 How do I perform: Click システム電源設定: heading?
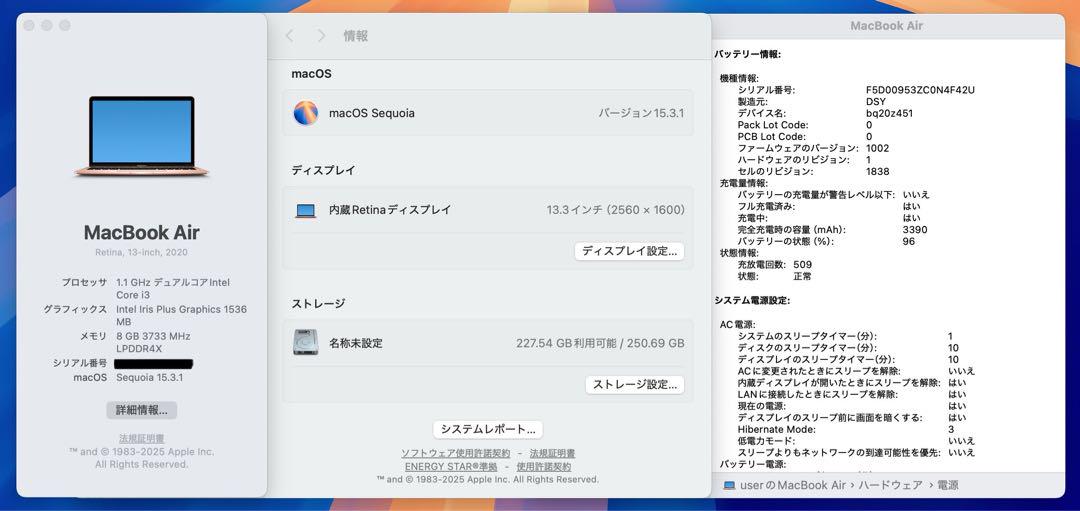click(x=752, y=300)
